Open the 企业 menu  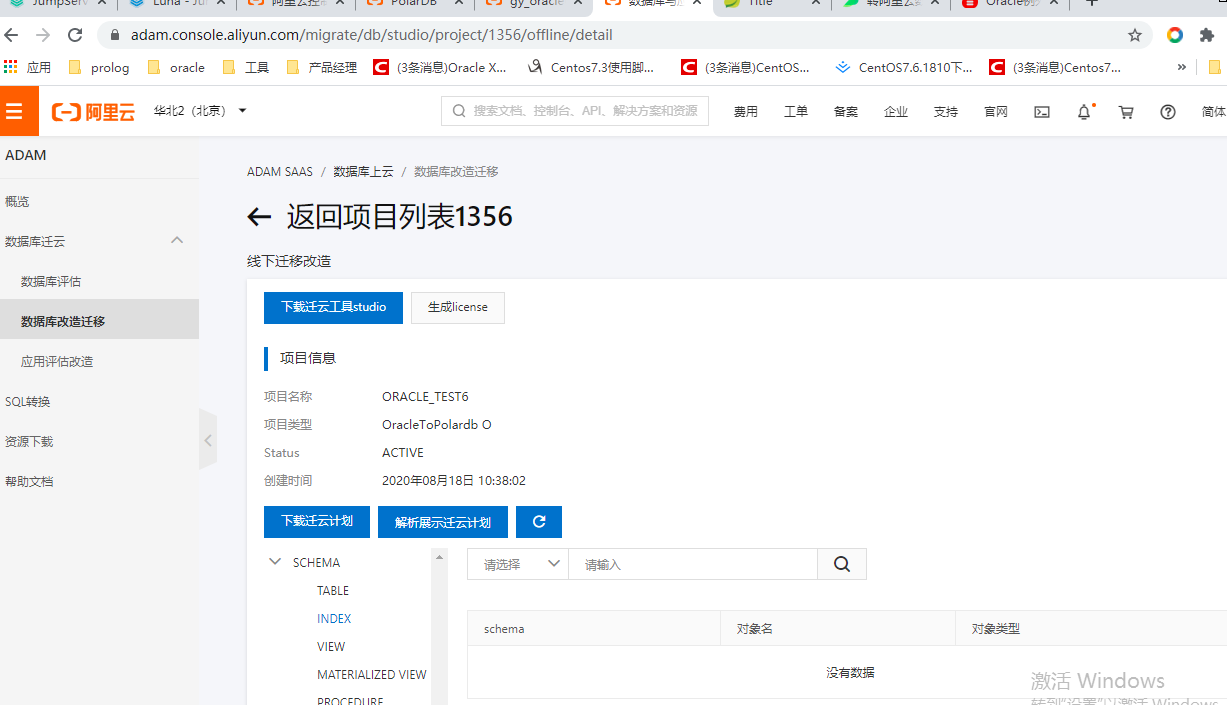896,112
